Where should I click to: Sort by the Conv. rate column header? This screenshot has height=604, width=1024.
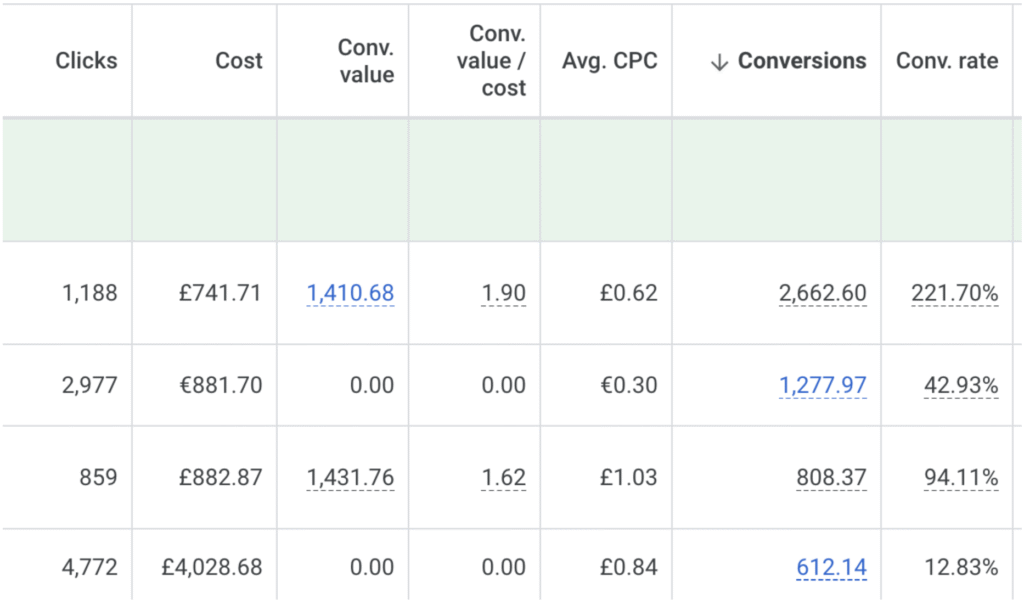[947, 61]
